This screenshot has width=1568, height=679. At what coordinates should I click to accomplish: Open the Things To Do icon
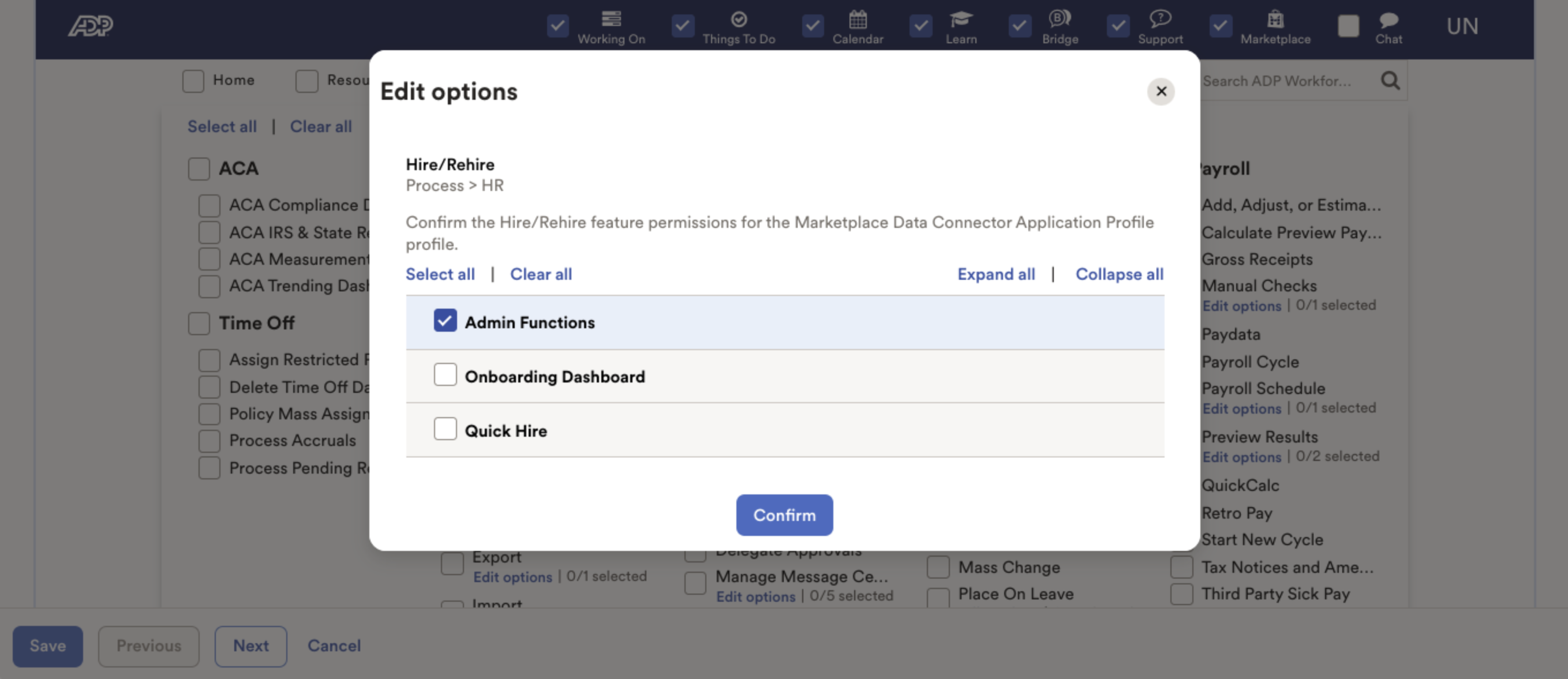(738, 20)
